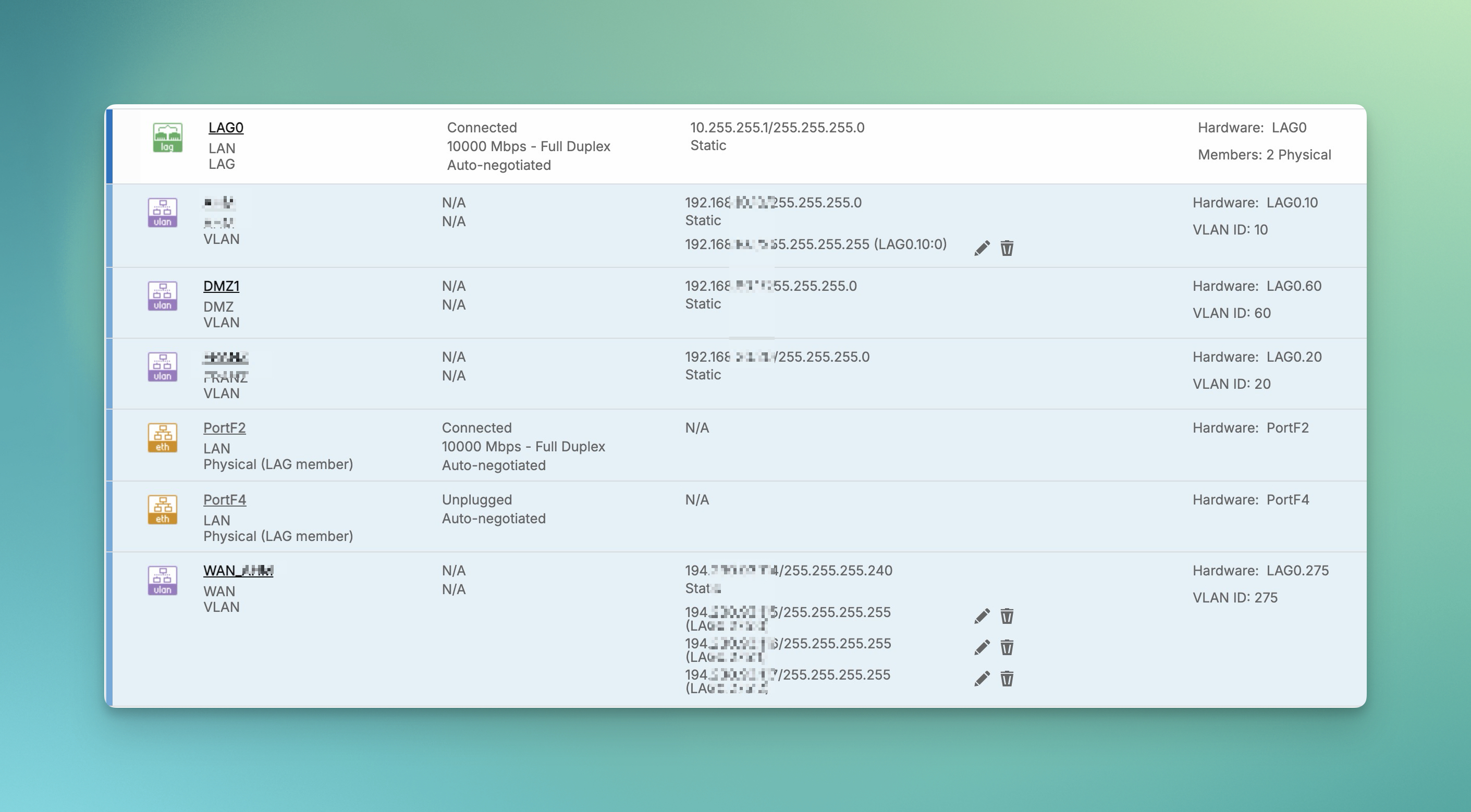Screen dimensions: 1471x812
Task: Click 'Hardware: LAG0.10' text
Action: click(1255, 203)
